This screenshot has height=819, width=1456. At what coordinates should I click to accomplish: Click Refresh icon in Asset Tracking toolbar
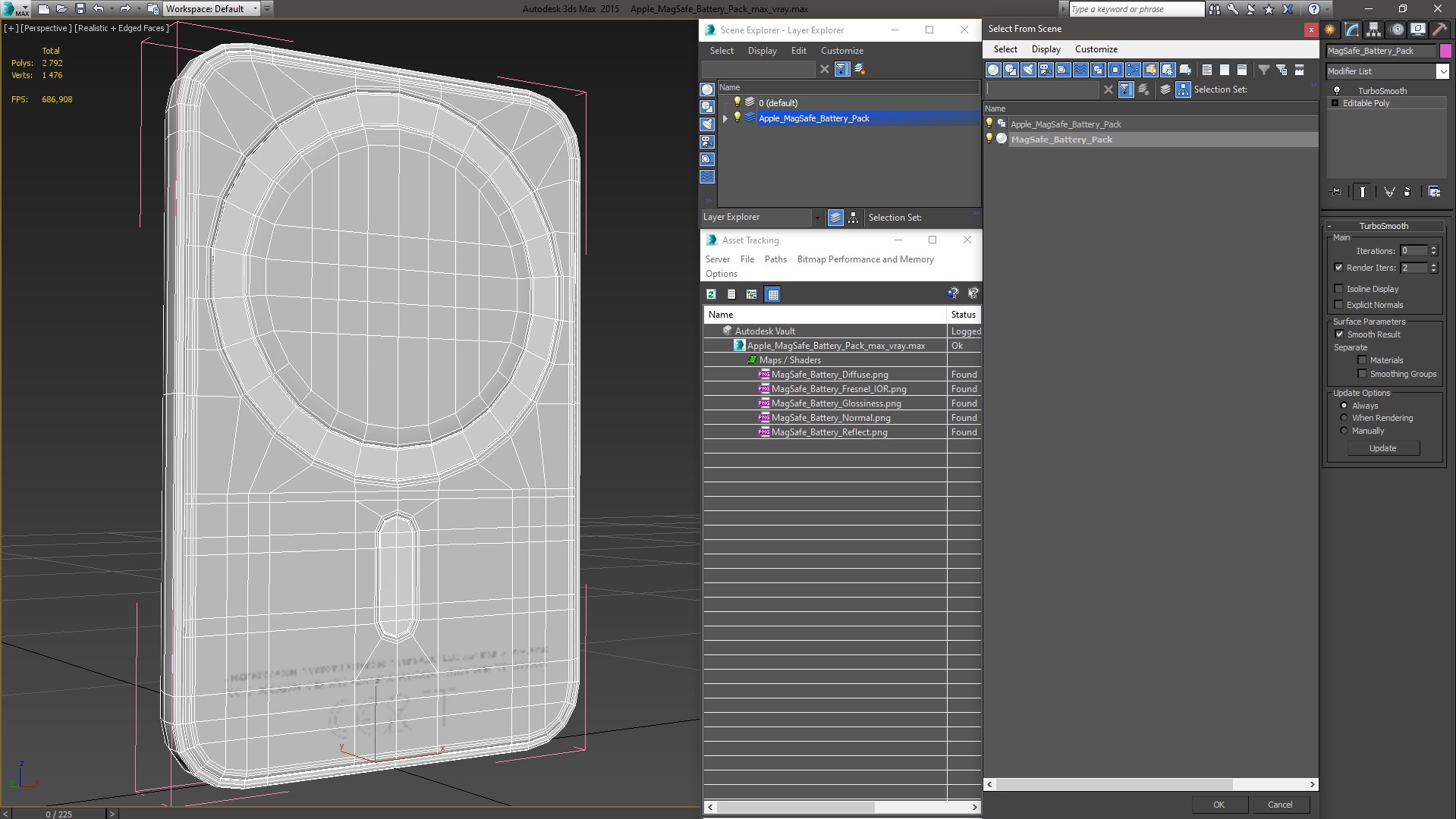point(711,294)
